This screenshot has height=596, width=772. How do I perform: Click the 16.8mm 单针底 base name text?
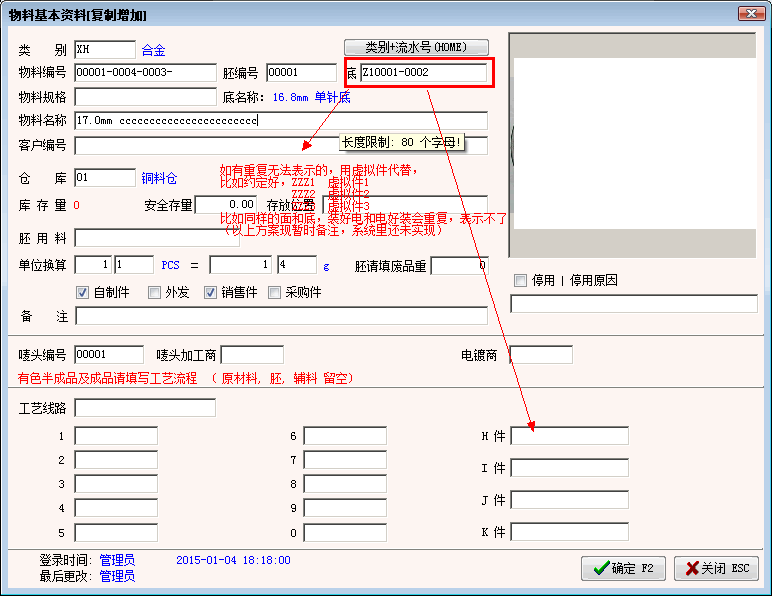311,97
